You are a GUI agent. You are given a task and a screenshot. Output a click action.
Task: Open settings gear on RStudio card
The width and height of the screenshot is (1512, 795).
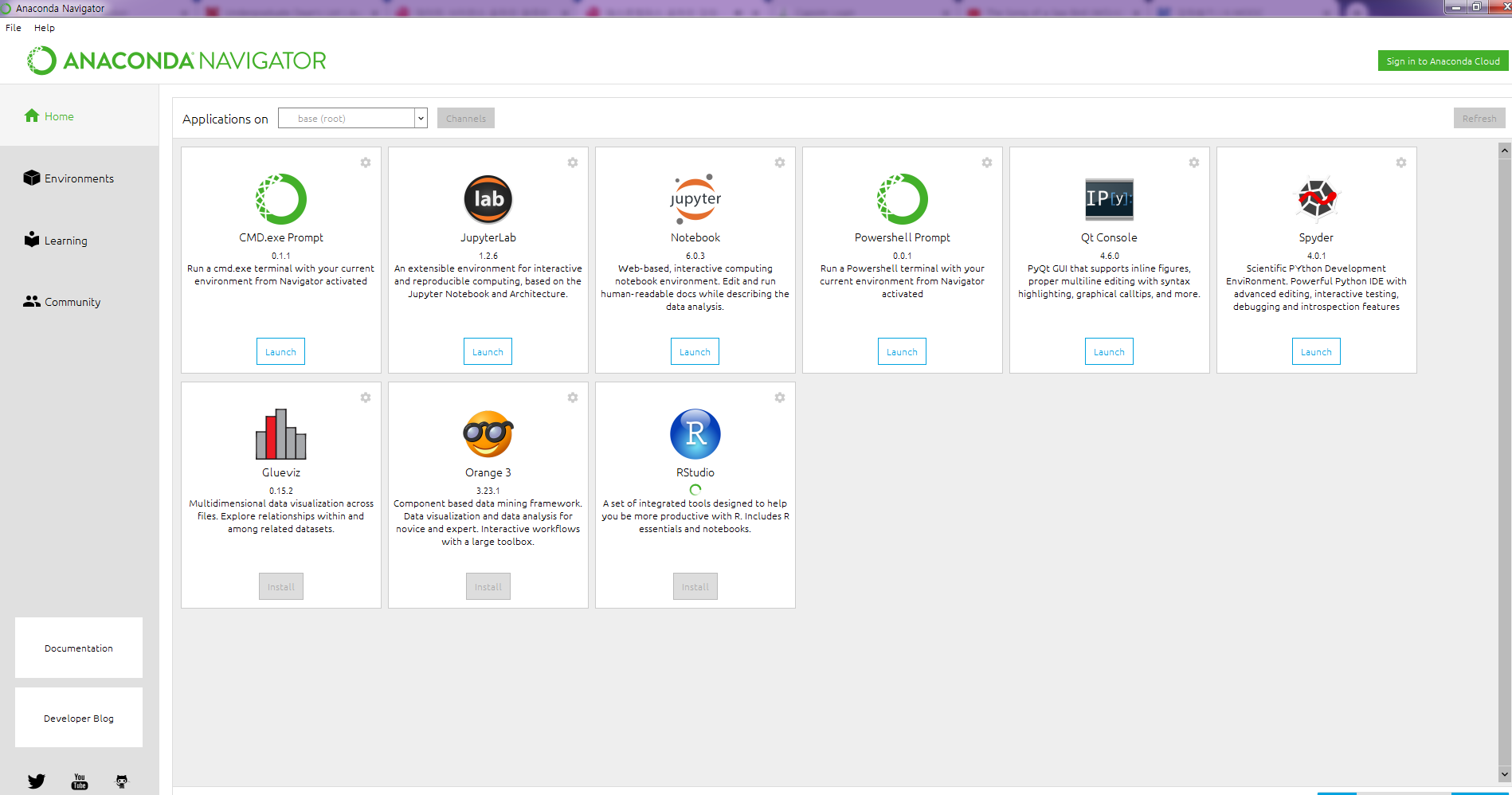(780, 397)
